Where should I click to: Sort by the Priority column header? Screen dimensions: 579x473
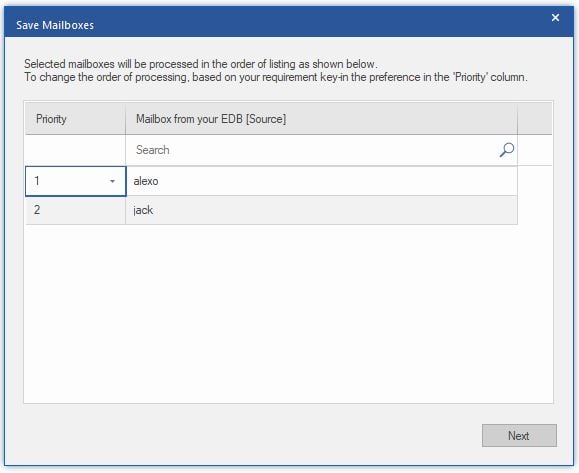click(76, 119)
